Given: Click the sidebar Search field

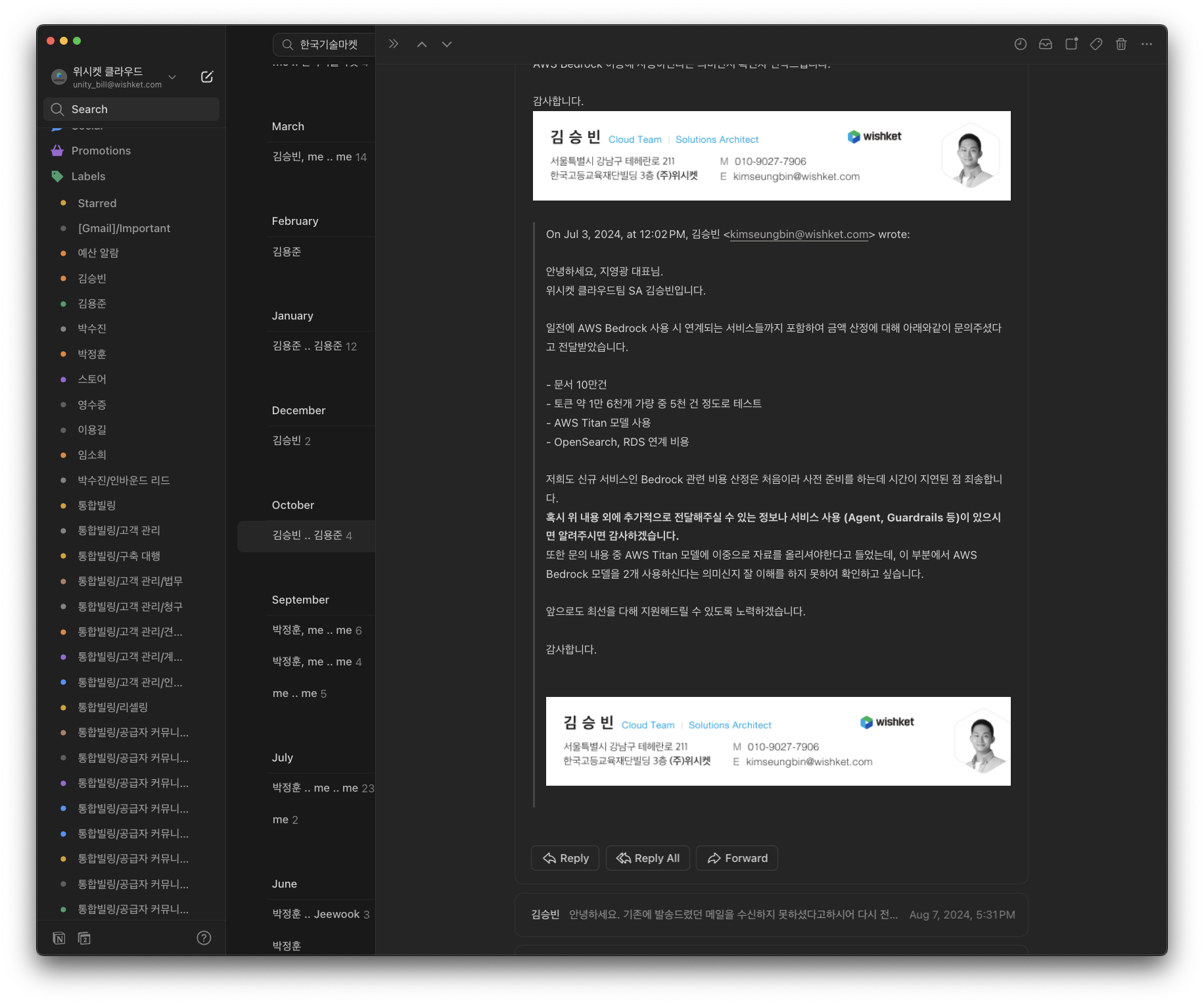Looking at the screenshot, I should tap(131, 109).
